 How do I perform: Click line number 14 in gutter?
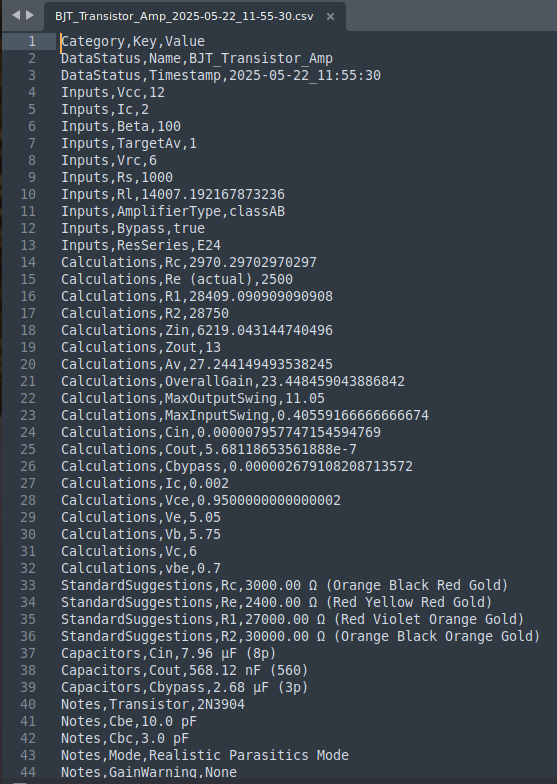(28, 262)
